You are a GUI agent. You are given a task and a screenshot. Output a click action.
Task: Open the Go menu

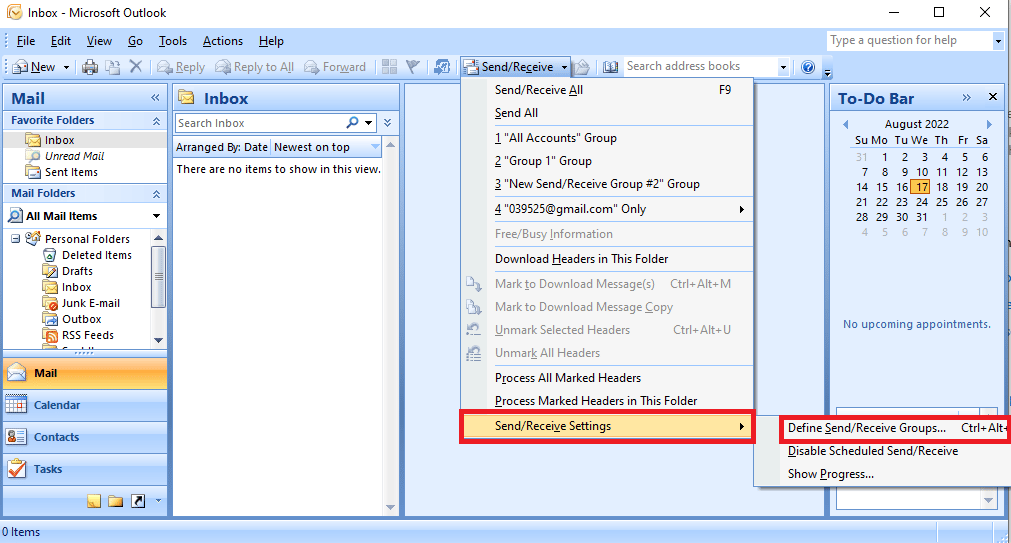click(x=135, y=41)
